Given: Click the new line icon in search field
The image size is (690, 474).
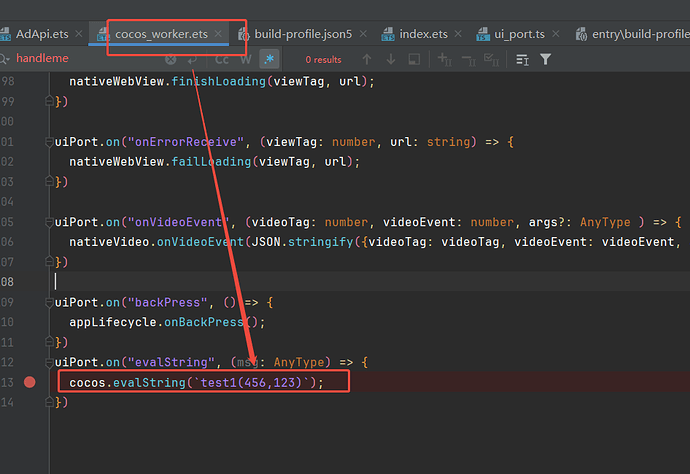Looking at the screenshot, I should click(192, 59).
